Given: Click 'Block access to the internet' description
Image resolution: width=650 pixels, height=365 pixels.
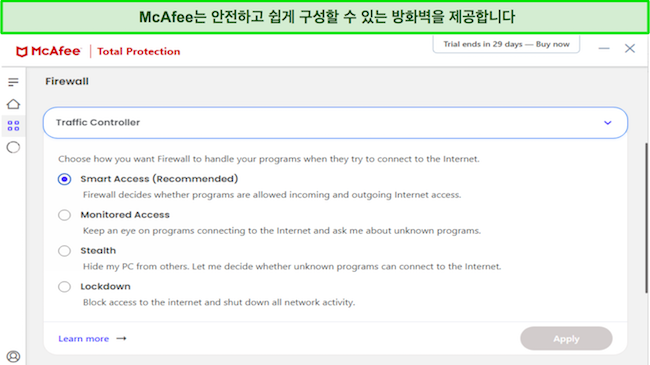Looking at the screenshot, I should point(219,302).
